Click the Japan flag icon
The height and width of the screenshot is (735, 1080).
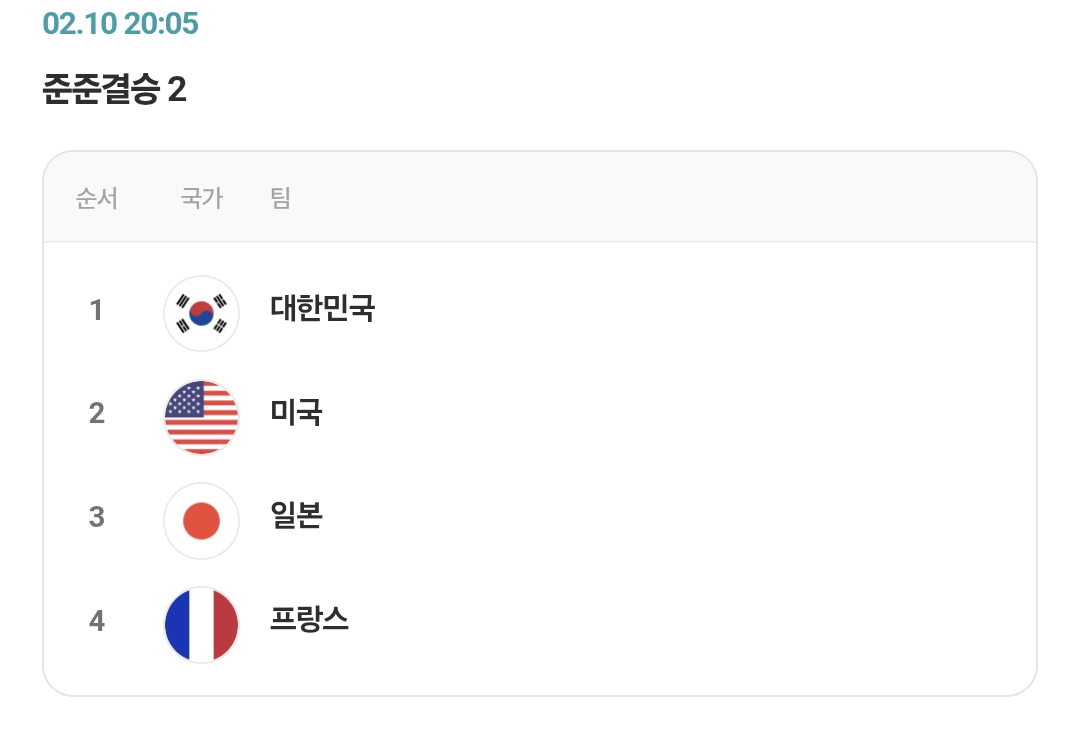pyautogui.click(x=201, y=520)
